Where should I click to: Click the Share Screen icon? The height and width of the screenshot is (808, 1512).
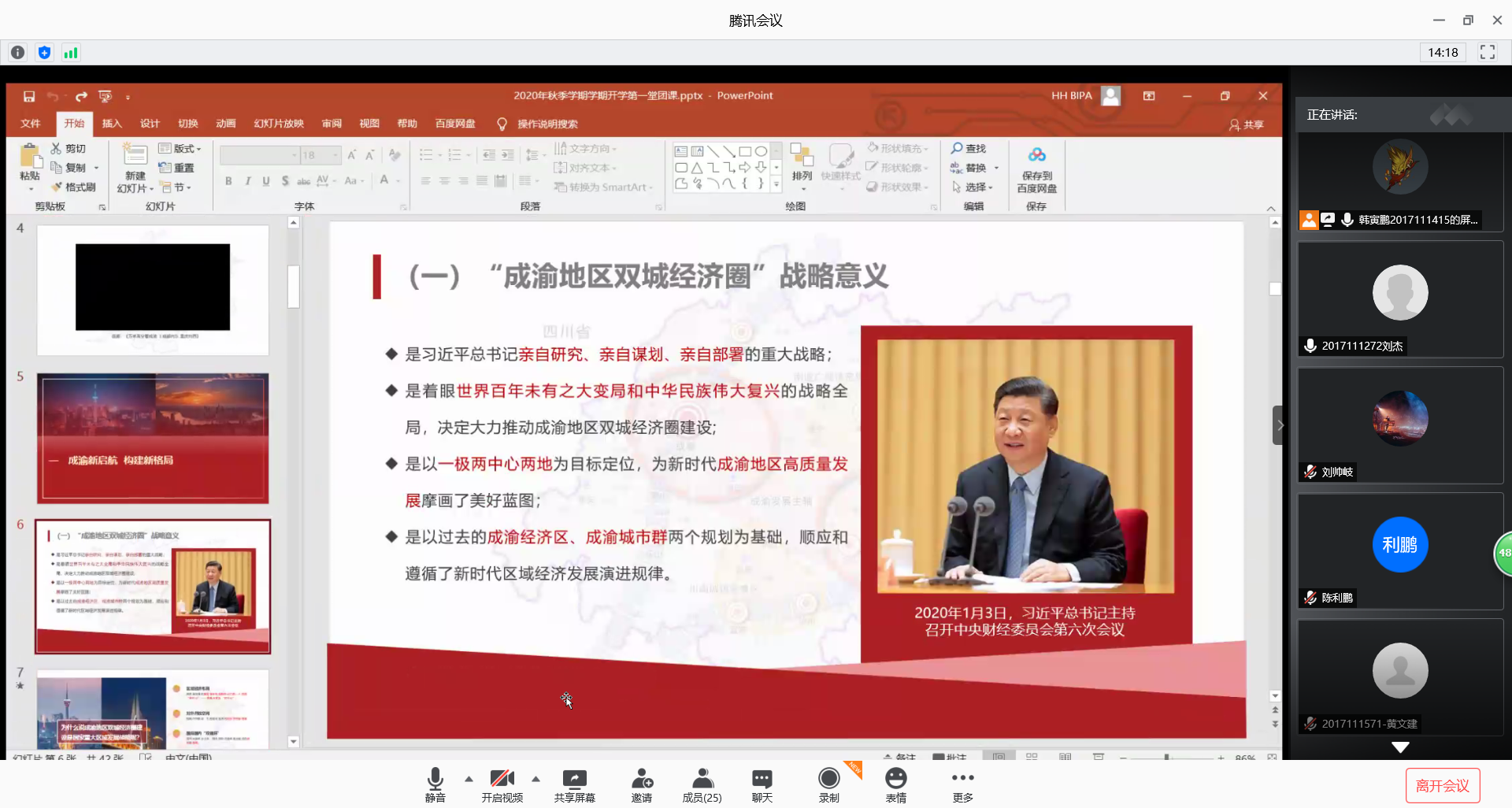[x=574, y=784]
